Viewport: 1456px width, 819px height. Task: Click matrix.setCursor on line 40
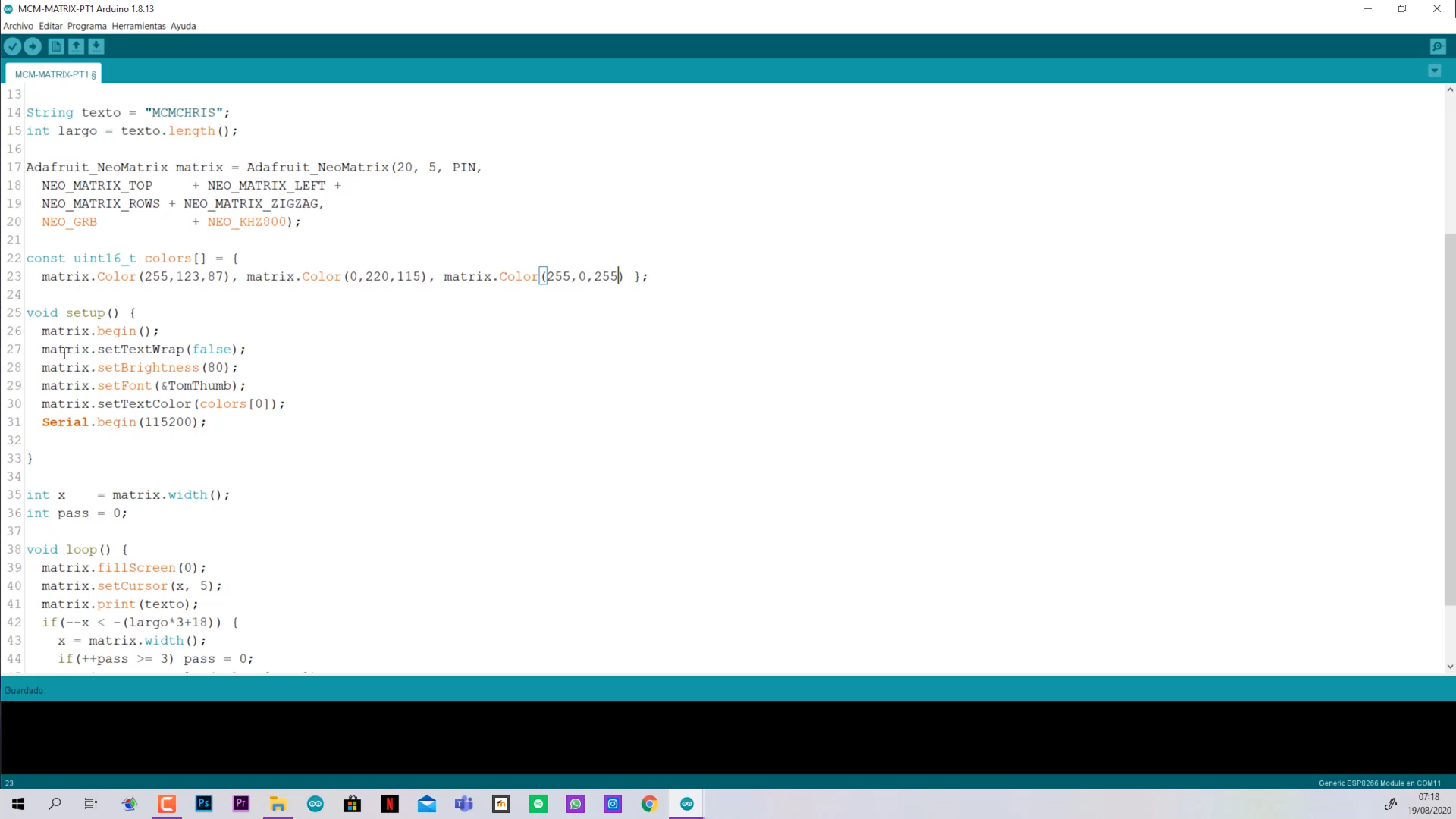pos(105,585)
